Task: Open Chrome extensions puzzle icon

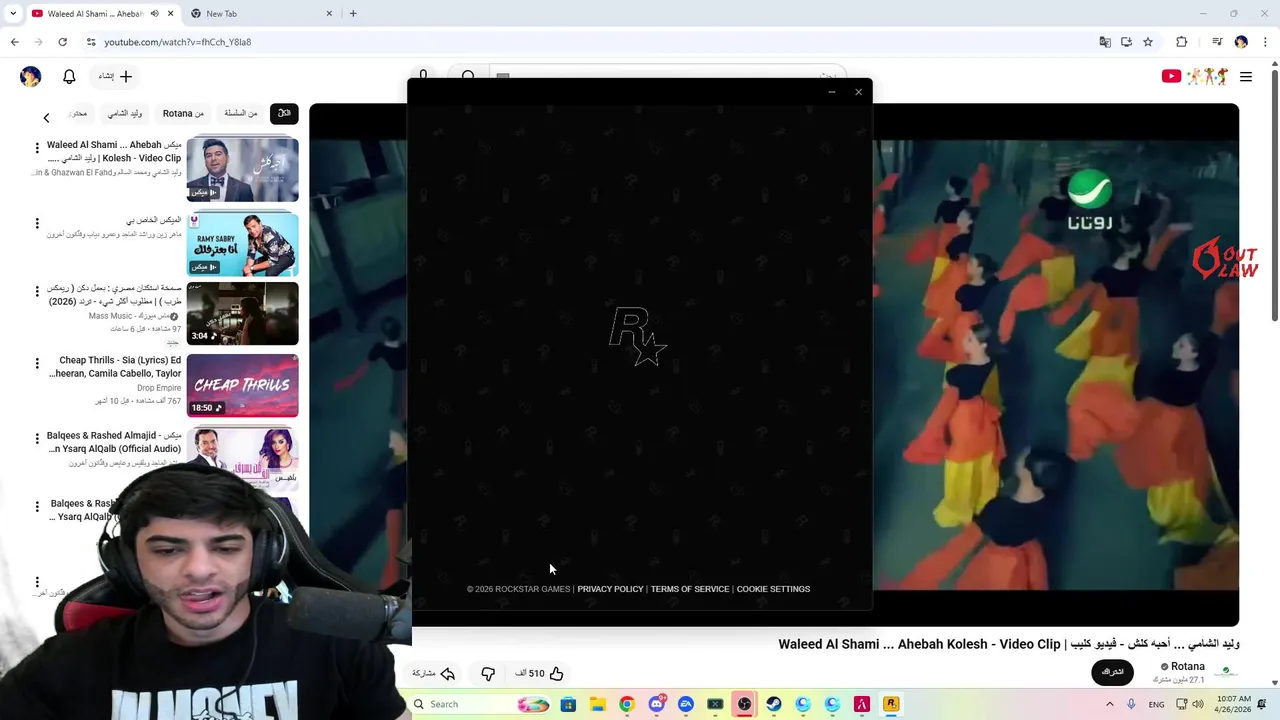Action: (1181, 42)
